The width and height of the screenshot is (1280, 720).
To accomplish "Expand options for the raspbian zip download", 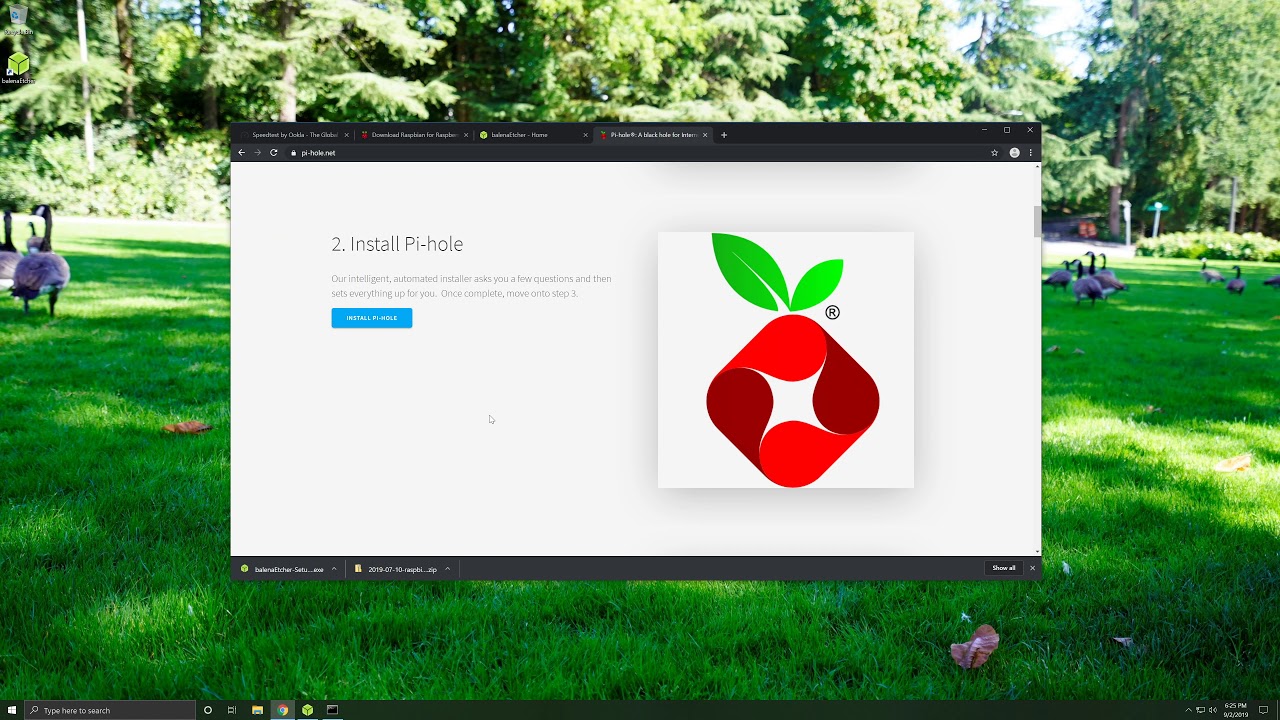I will tap(447, 569).
